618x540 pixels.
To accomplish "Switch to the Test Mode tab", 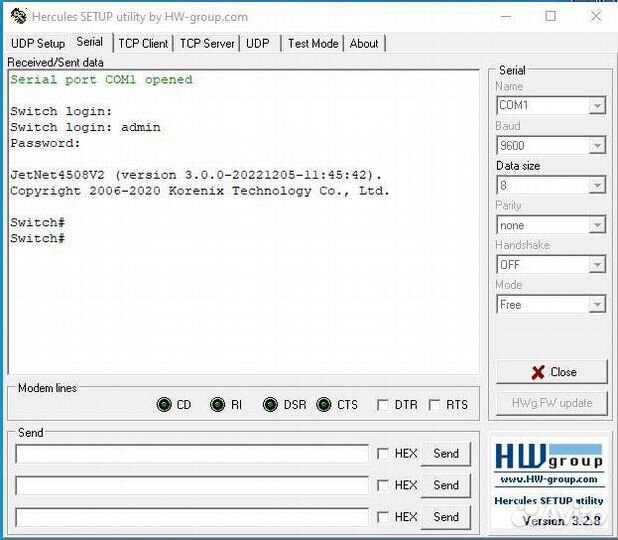I will coord(313,43).
